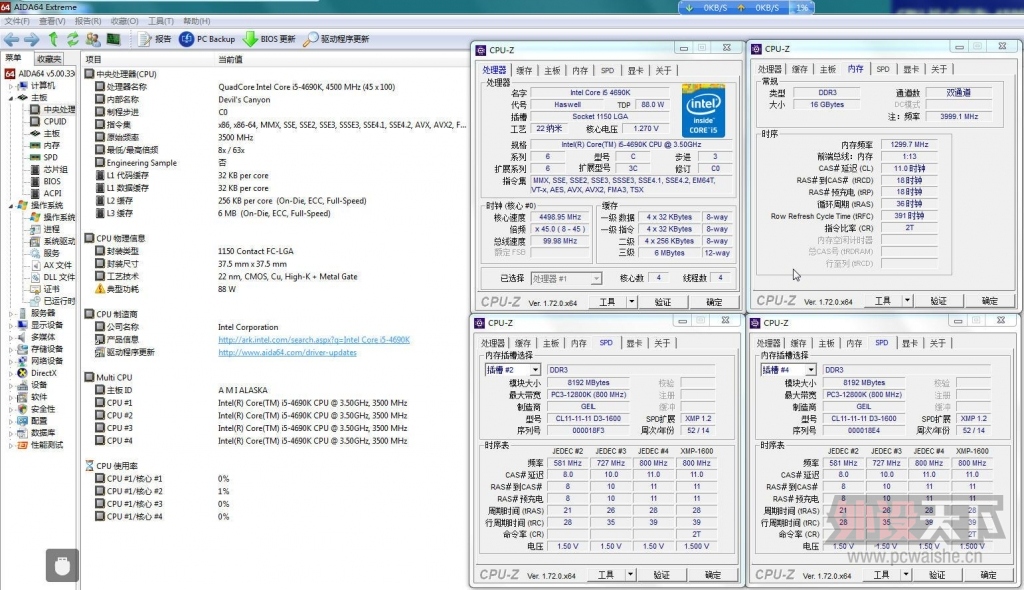Click AIDA64 v5.00.33 root tree node
The image size is (1024, 590).
pyautogui.click(x=46, y=74)
